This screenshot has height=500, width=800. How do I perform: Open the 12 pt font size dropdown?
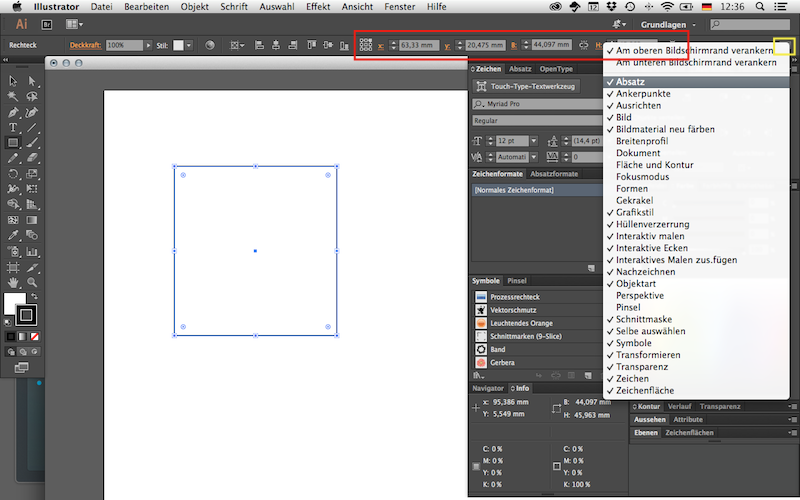pyautogui.click(x=534, y=141)
